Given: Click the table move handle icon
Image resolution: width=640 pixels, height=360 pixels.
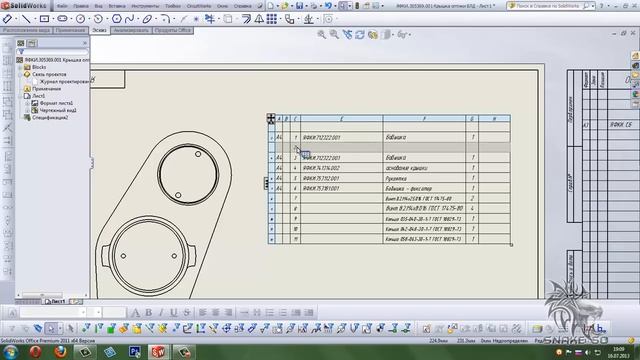Looking at the screenshot, I should point(271,119).
